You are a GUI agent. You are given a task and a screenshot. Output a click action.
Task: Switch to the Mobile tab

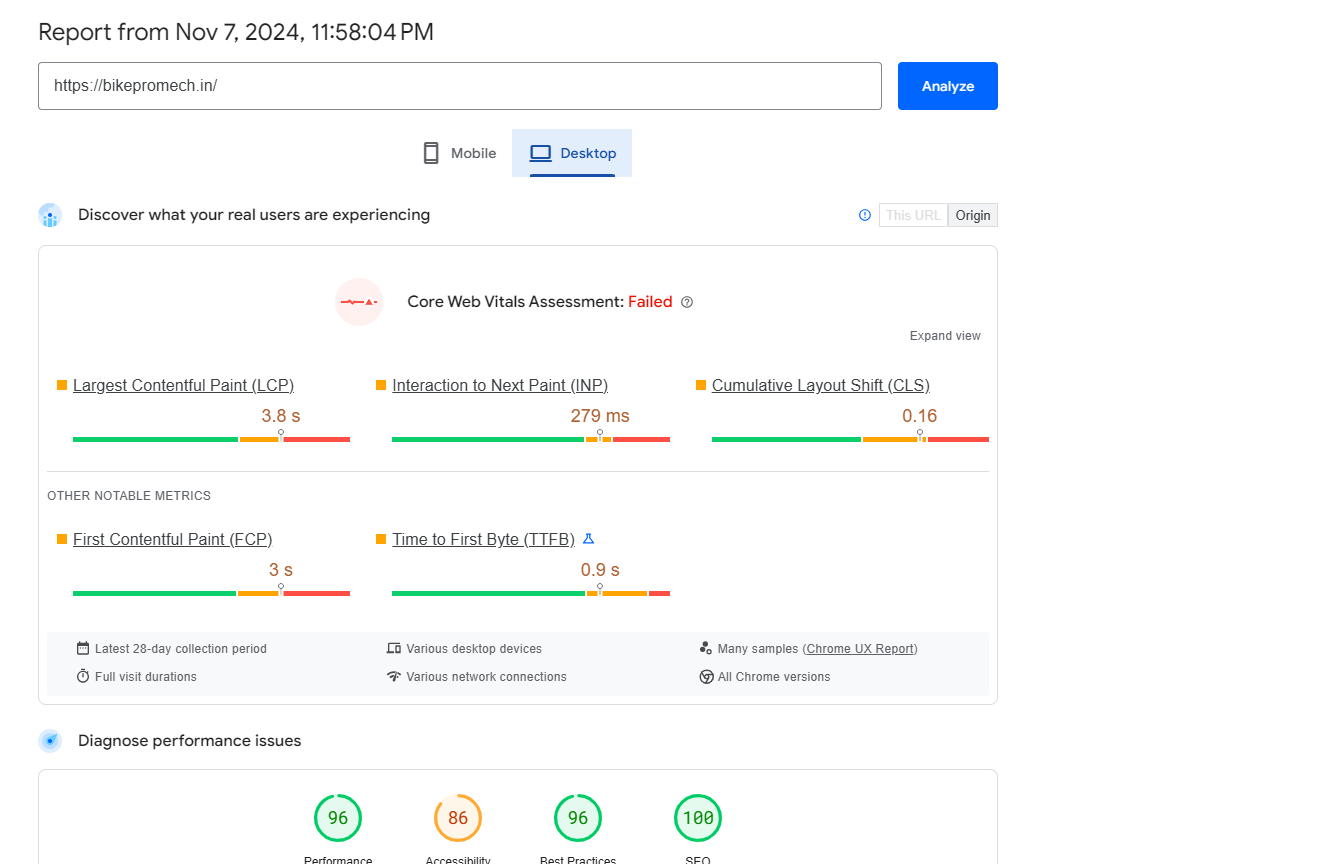tap(460, 153)
